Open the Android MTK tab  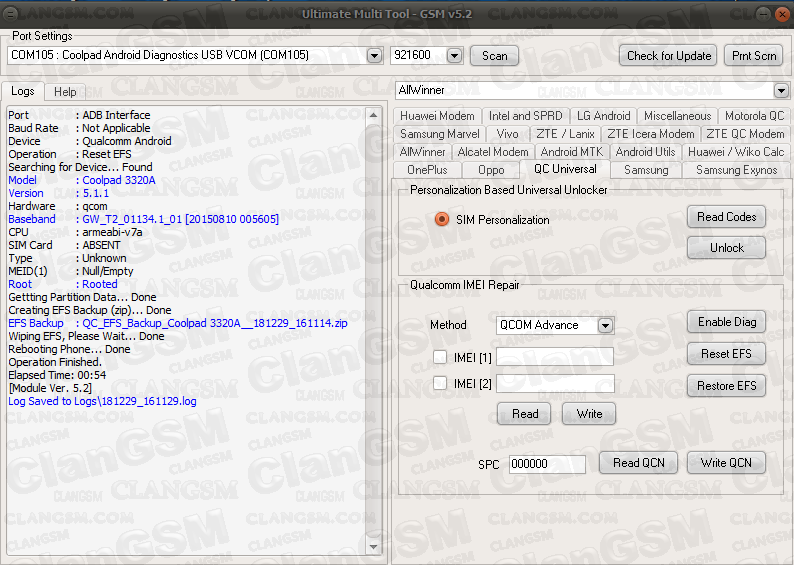coord(572,152)
